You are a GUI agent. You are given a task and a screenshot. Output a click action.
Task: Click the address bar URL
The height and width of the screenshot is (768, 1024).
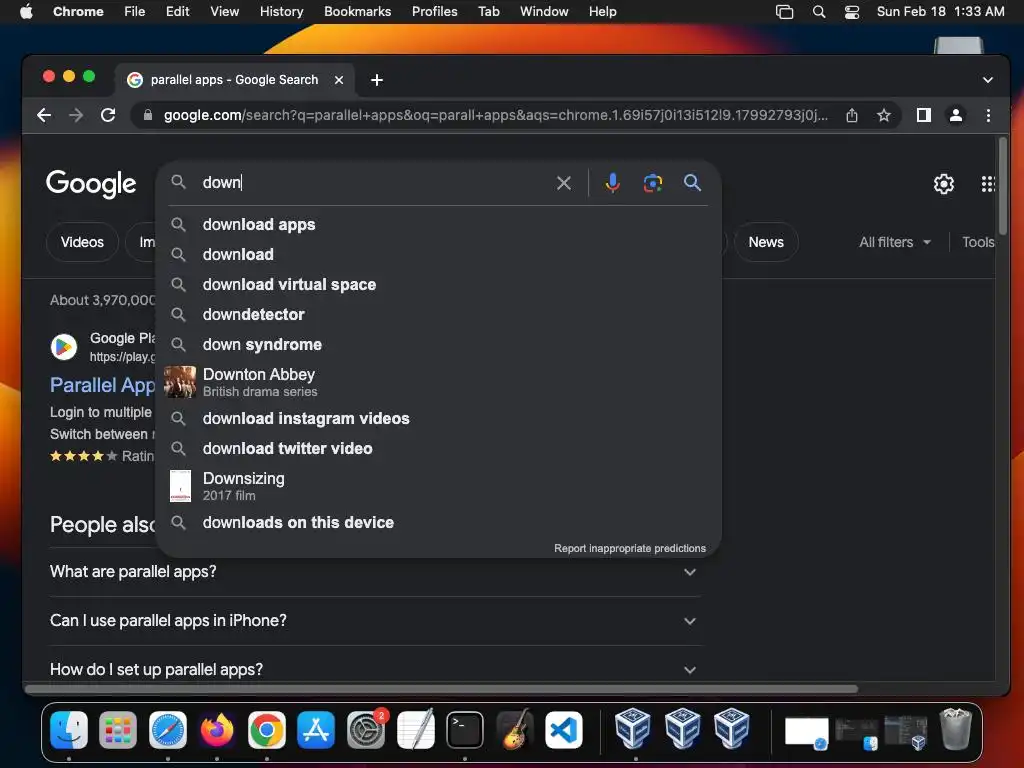(x=495, y=116)
